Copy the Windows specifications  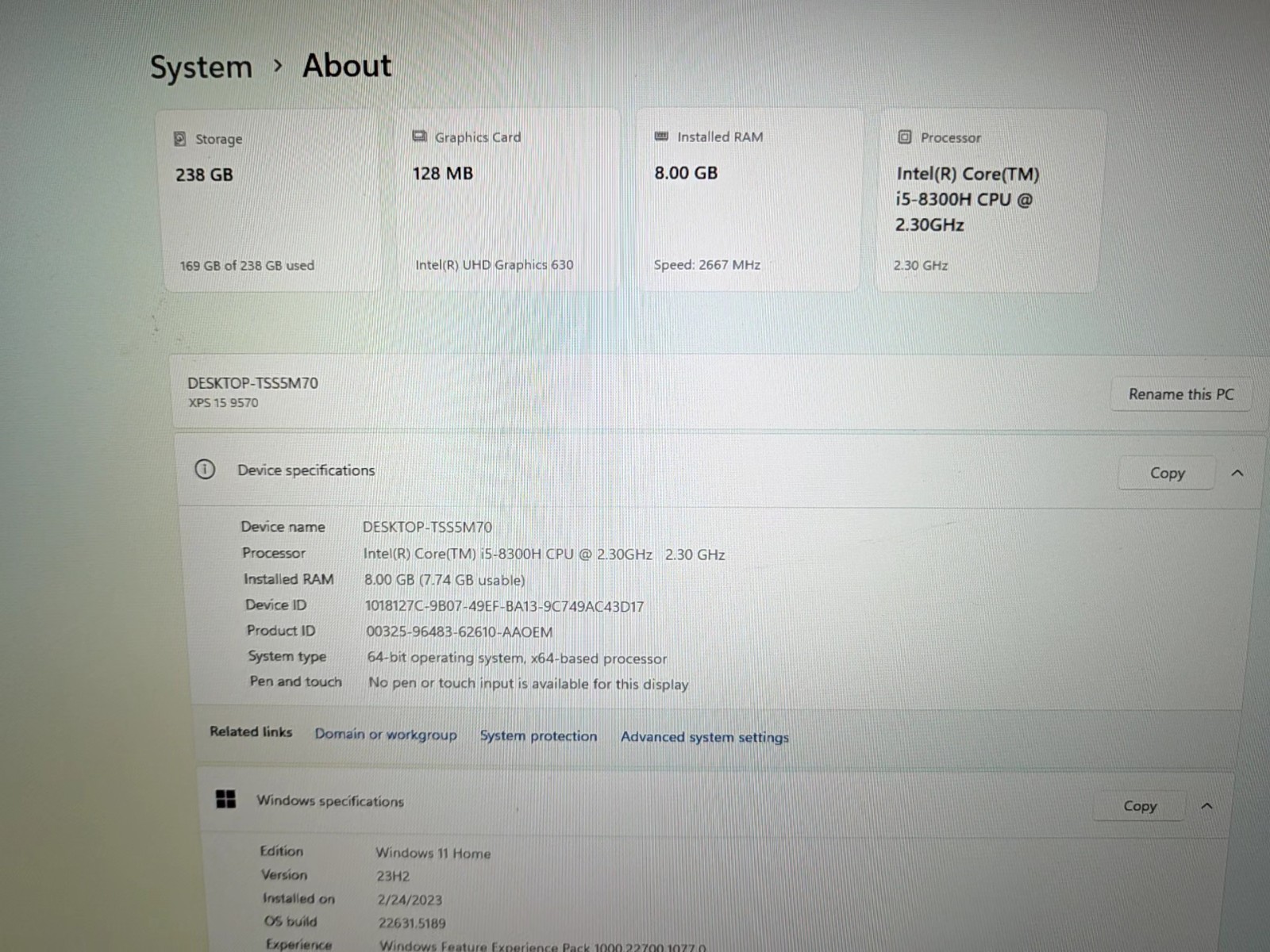pyautogui.click(x=1140, y=806)
